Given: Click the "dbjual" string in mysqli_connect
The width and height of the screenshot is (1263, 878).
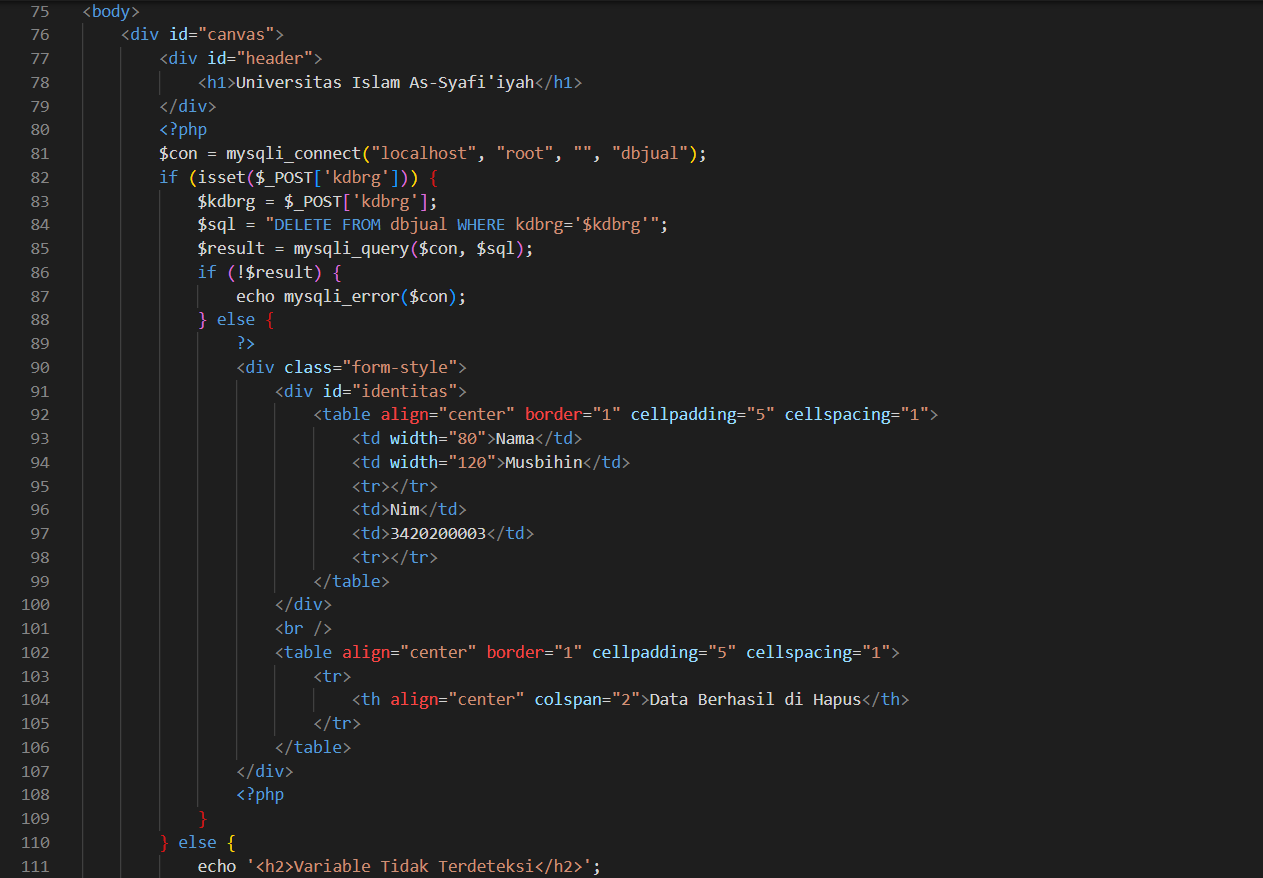Looking at the screenshot, I should coord(650,153).
